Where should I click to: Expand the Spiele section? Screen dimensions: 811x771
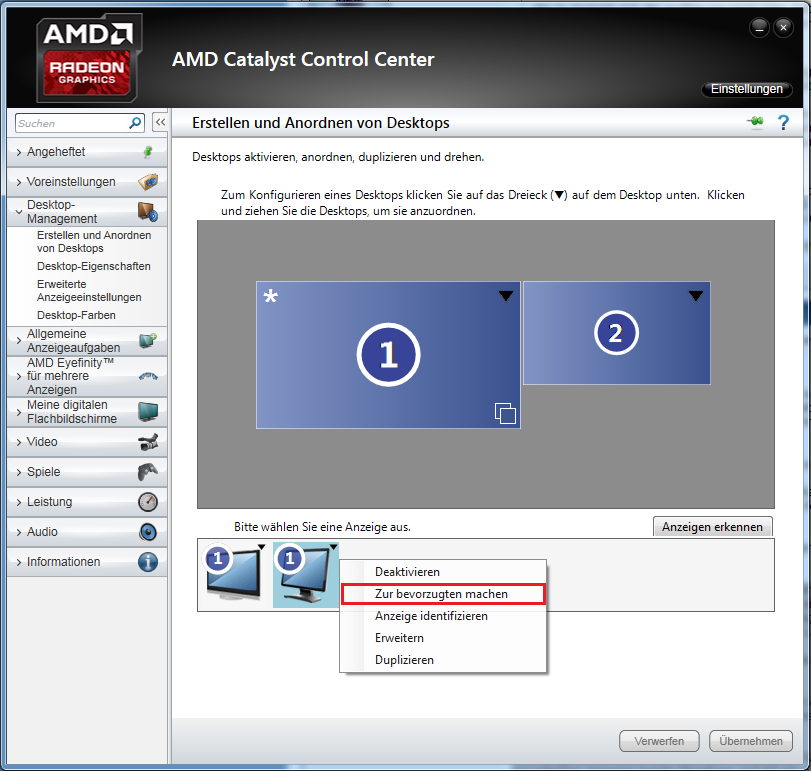click(19, 472)
